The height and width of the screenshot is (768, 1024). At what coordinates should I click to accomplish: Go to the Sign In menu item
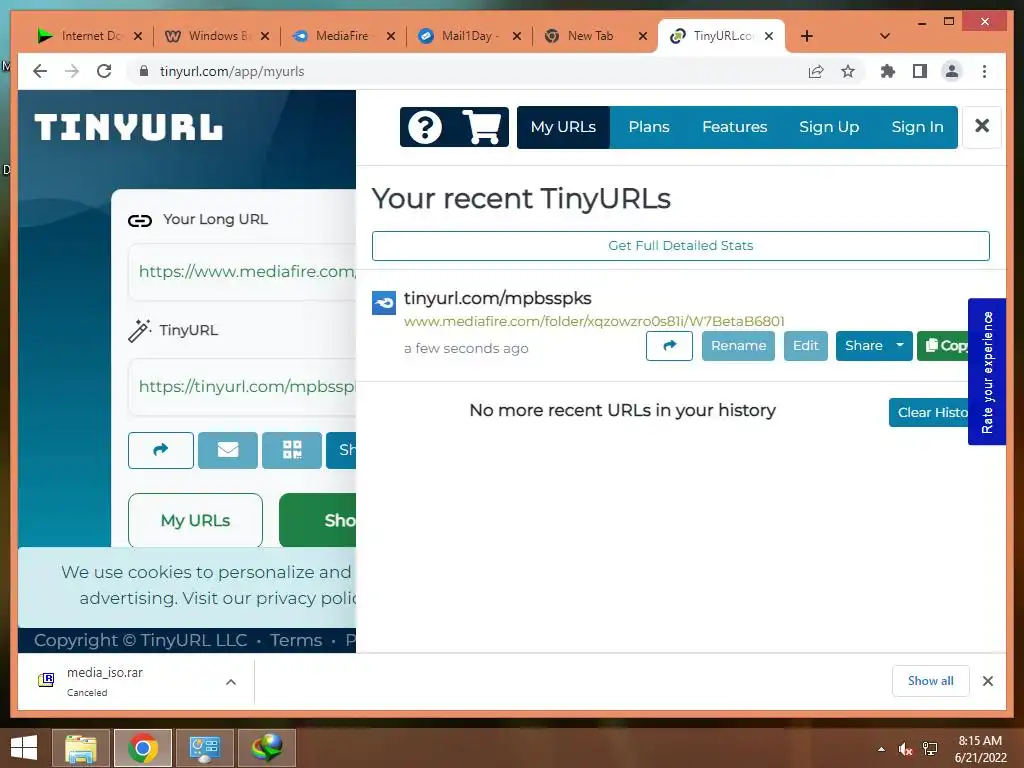(x=917, y=127)
